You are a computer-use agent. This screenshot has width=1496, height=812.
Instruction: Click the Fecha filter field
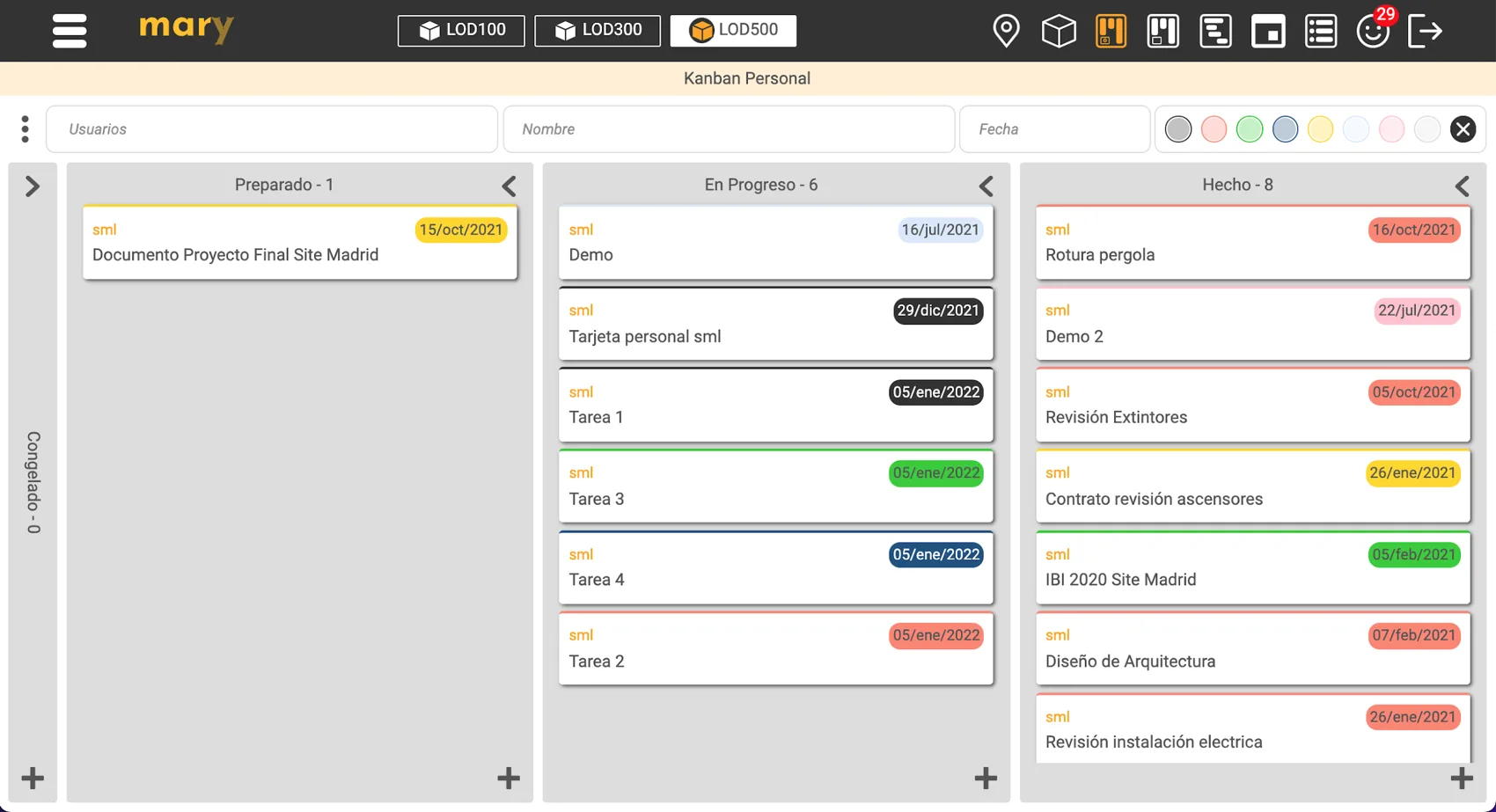tap(1054, 129)
